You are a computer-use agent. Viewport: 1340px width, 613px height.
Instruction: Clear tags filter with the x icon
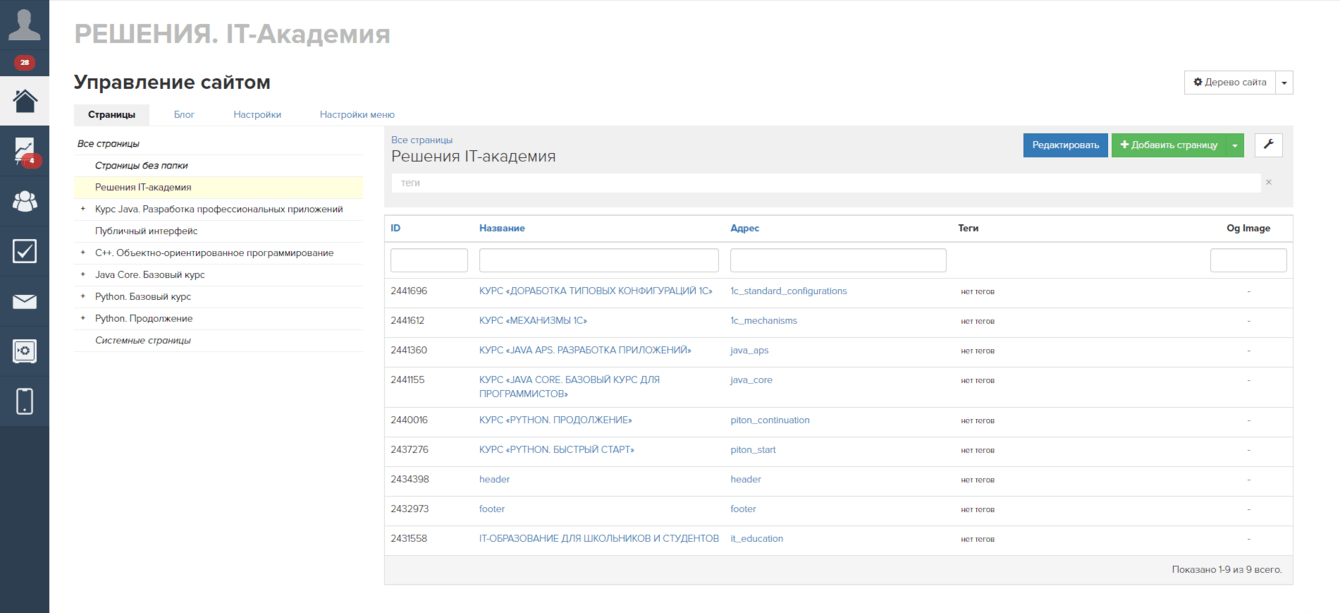[x=1269, y=183]
